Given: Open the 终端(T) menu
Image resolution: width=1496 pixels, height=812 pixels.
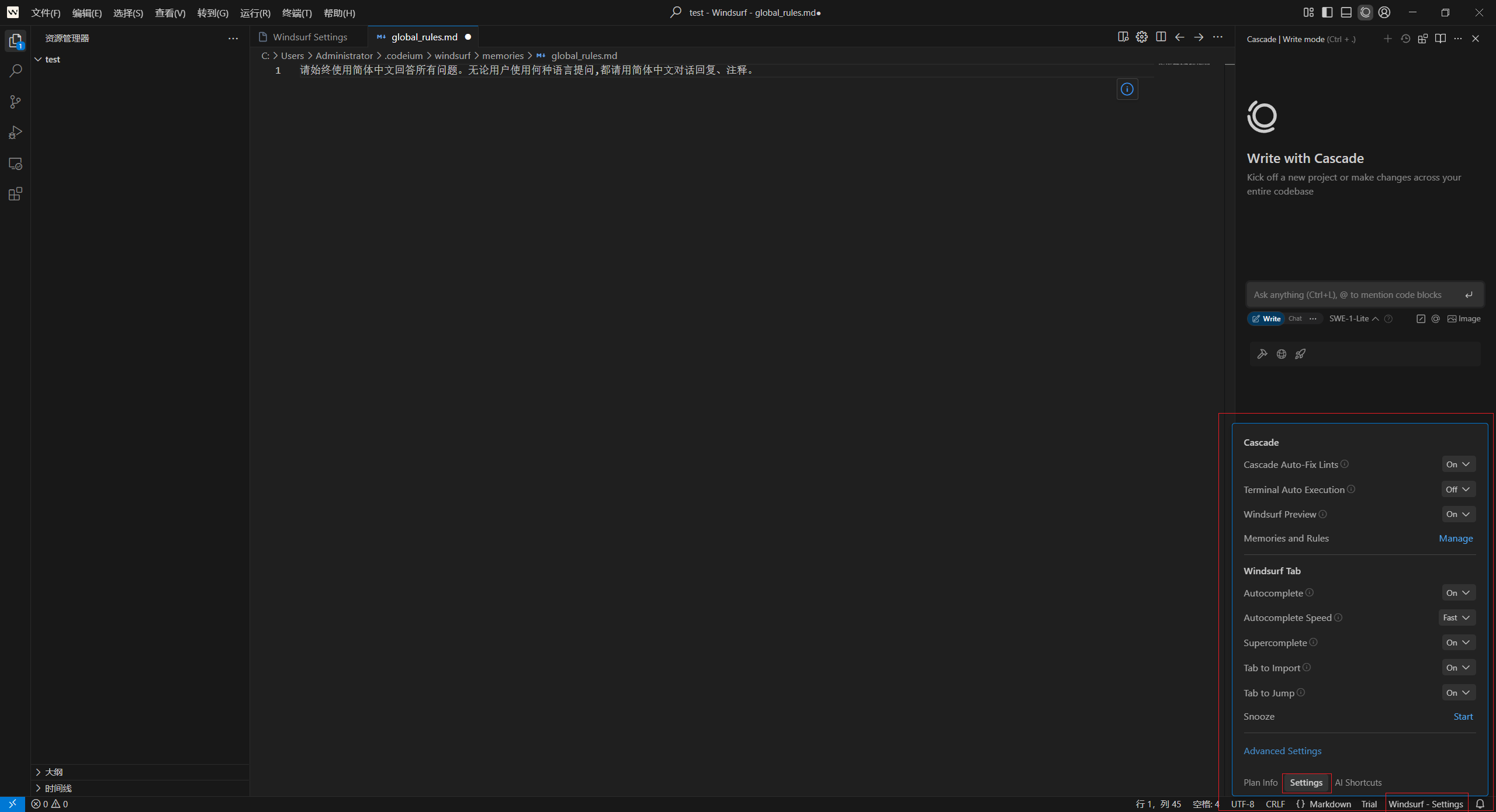Looking at the screenshot, I should (x=296, y=13).
